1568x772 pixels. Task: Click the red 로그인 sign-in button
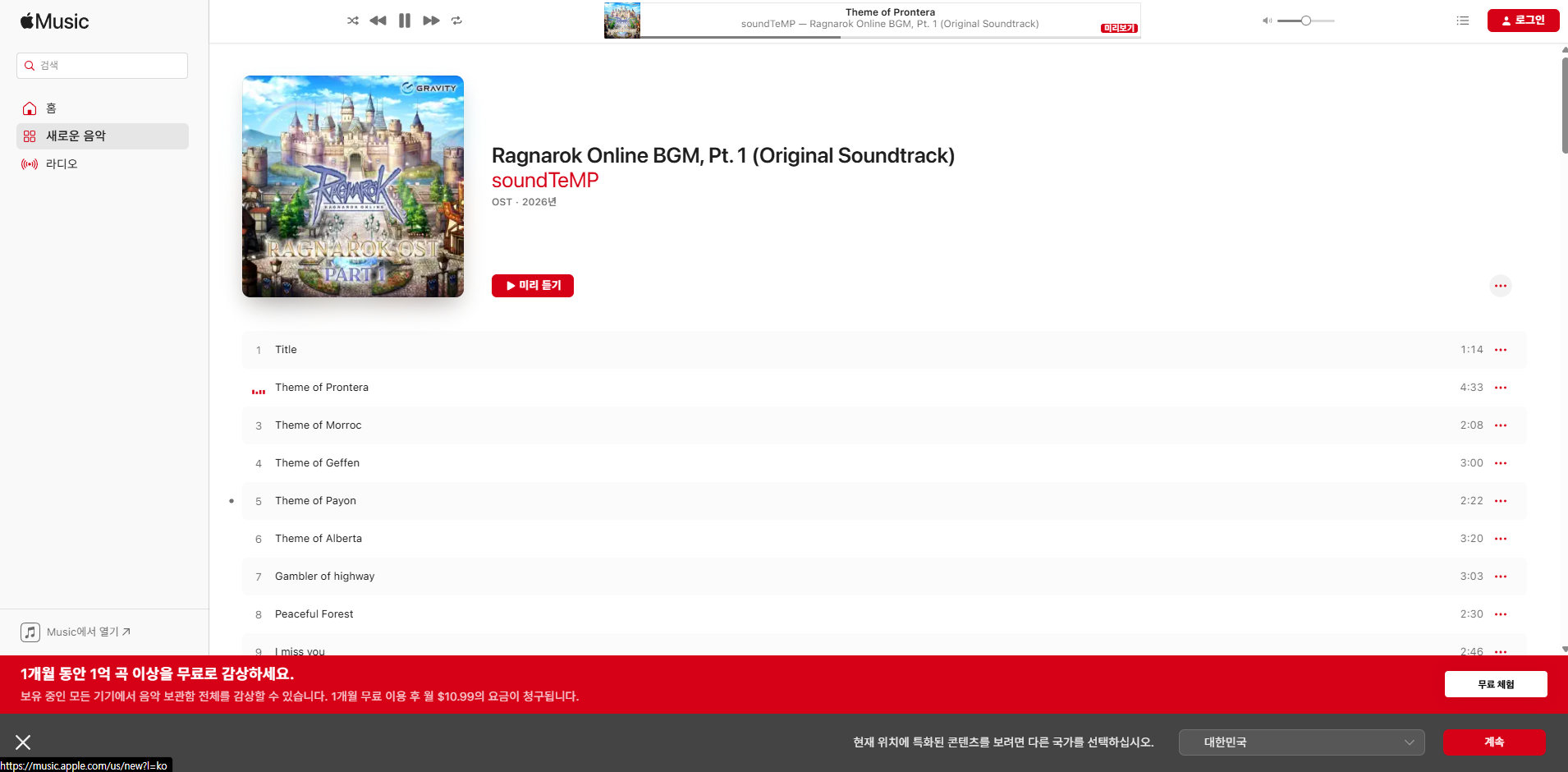tap(1523, 21)
